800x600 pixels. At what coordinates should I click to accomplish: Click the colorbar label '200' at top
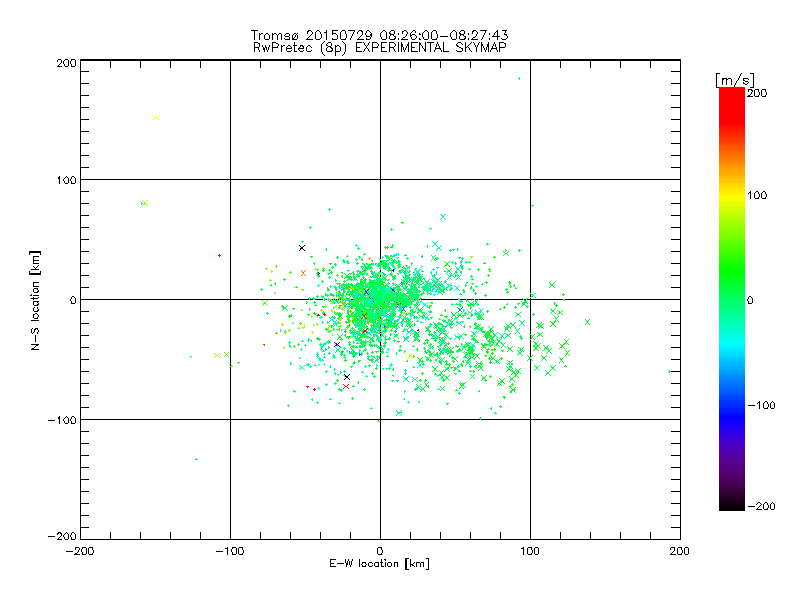point(757,93)
